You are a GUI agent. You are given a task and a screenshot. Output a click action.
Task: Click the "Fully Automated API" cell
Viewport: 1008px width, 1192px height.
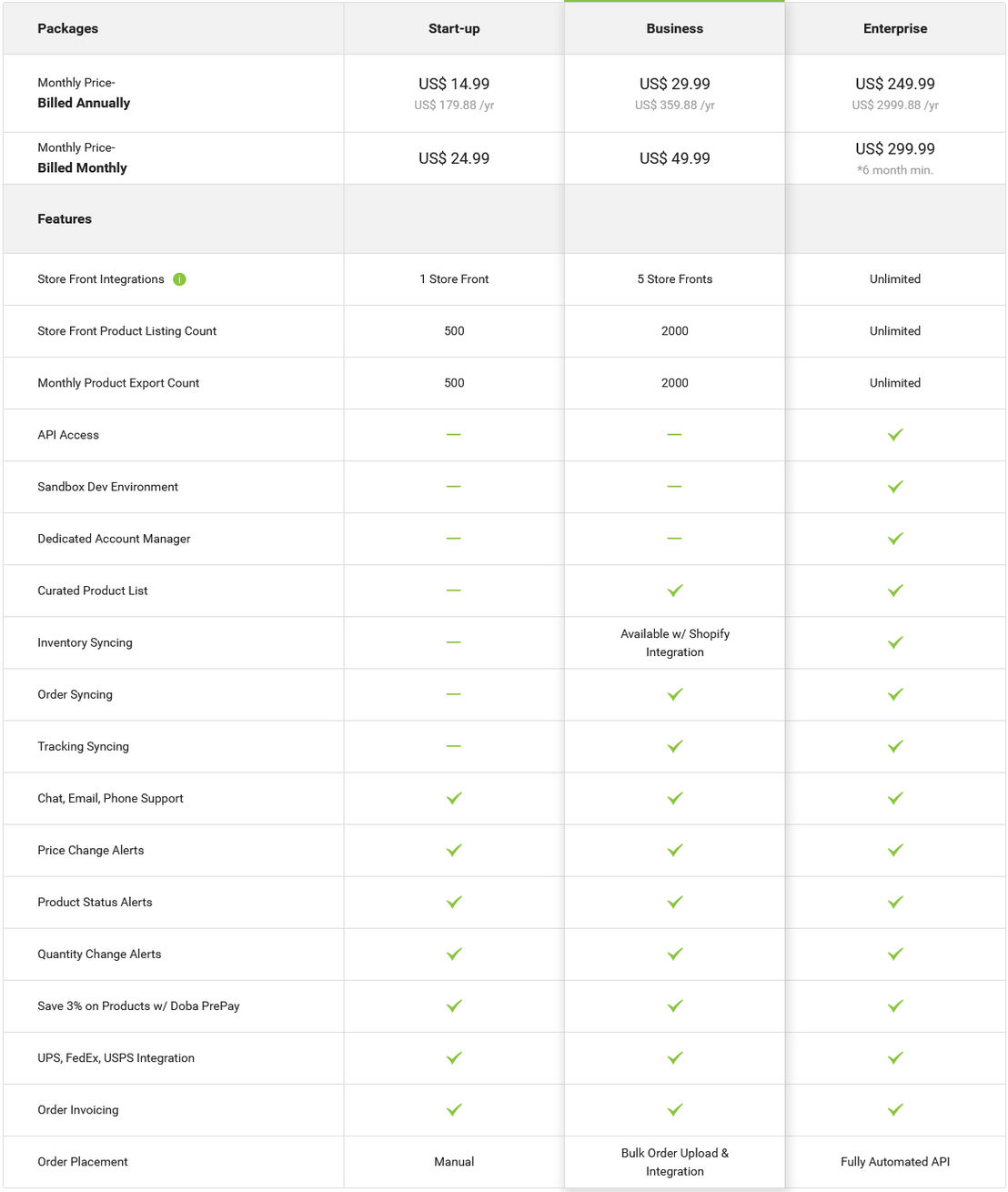click(x=895, y=1162)
